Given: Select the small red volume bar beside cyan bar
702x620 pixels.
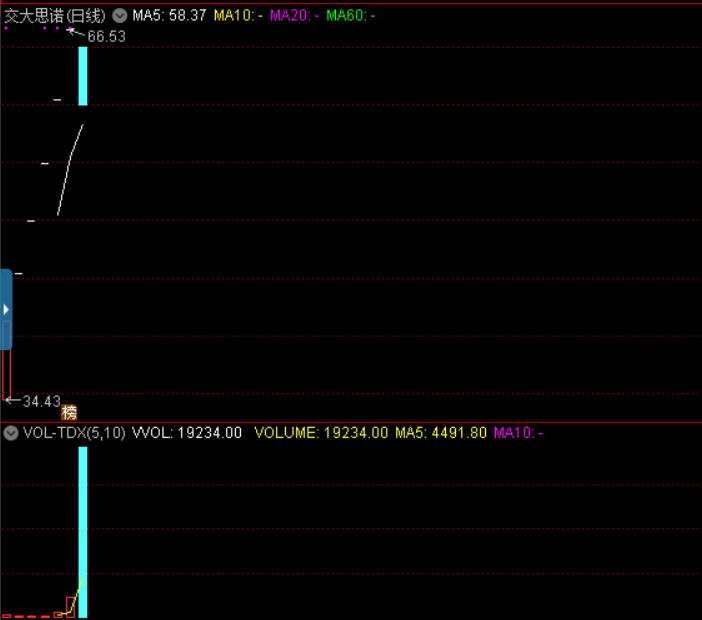Looking at the screenshot, I should click(70, 607).
